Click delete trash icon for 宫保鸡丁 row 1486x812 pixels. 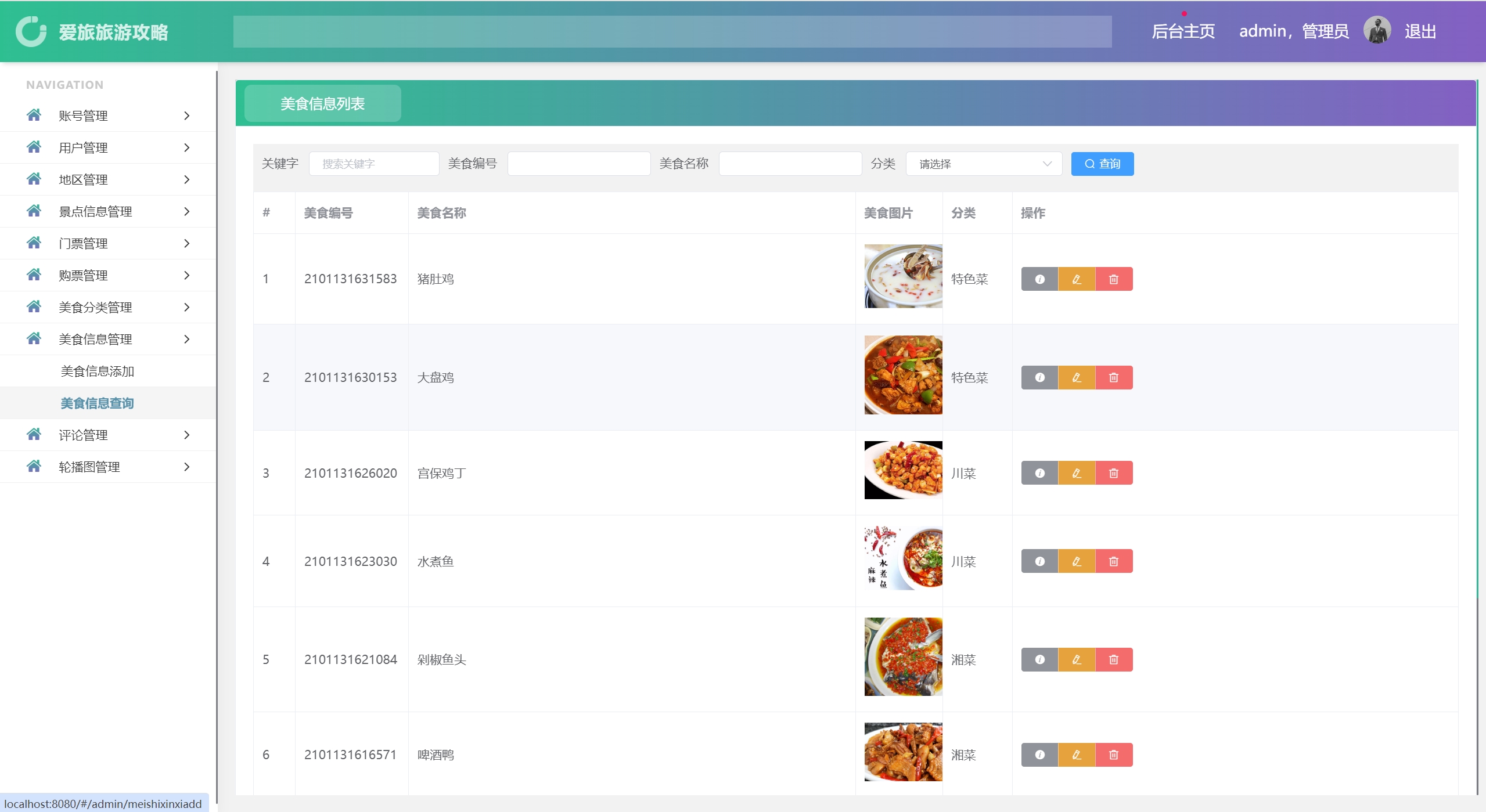[x=1114, y=474]
